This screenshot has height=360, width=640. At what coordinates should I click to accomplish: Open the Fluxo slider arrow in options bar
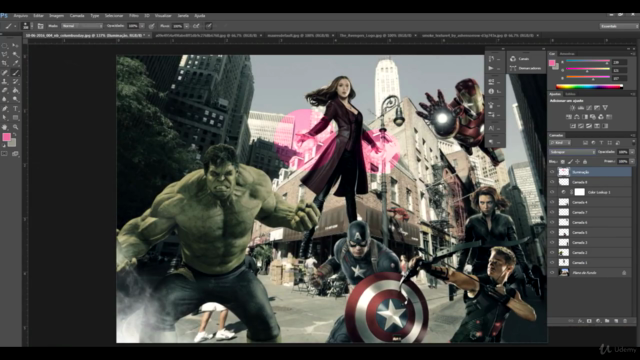[x=186, y=26]
